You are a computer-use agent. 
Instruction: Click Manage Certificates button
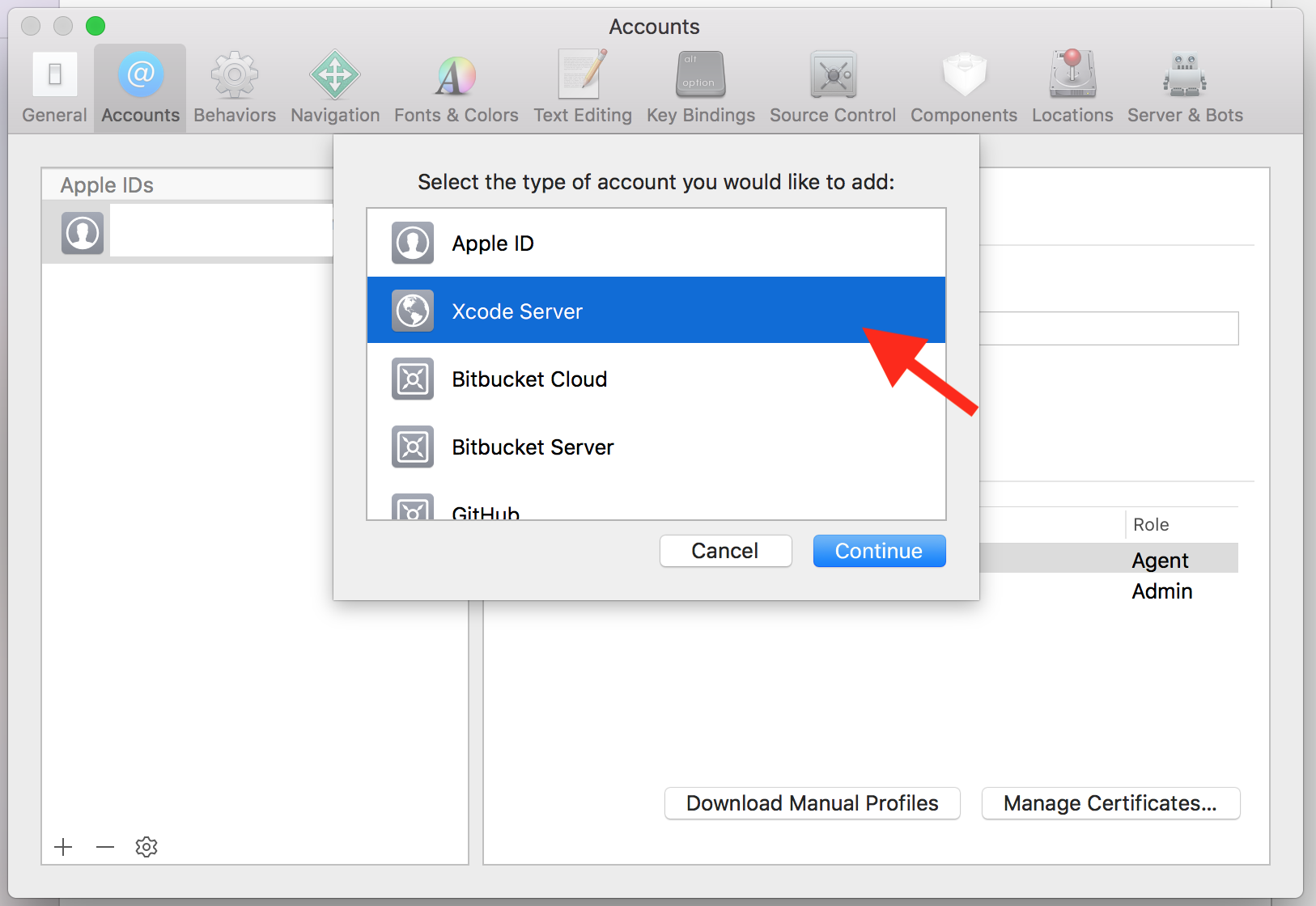click(1110, 803)
